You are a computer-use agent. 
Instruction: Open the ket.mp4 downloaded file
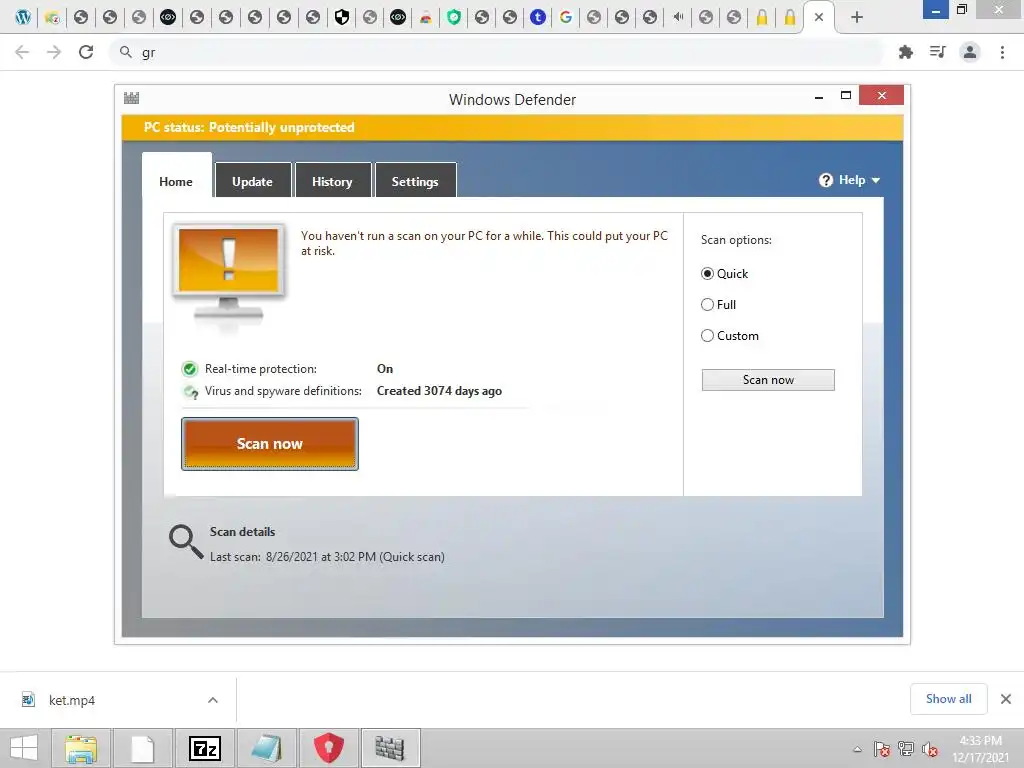[x=72, y=700]
